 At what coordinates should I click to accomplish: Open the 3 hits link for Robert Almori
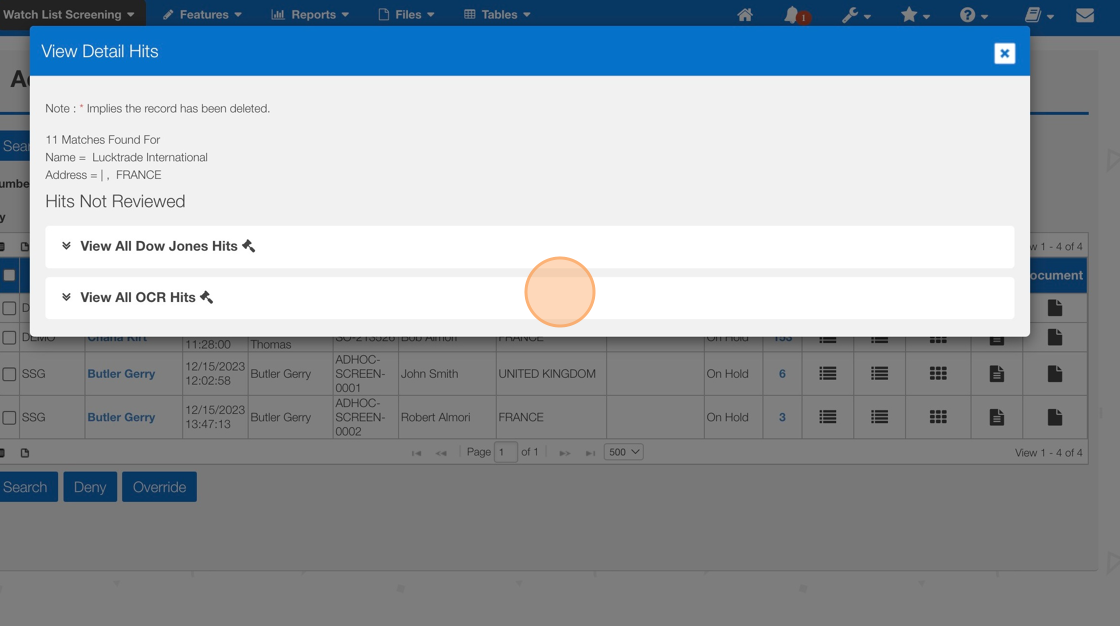782,417
